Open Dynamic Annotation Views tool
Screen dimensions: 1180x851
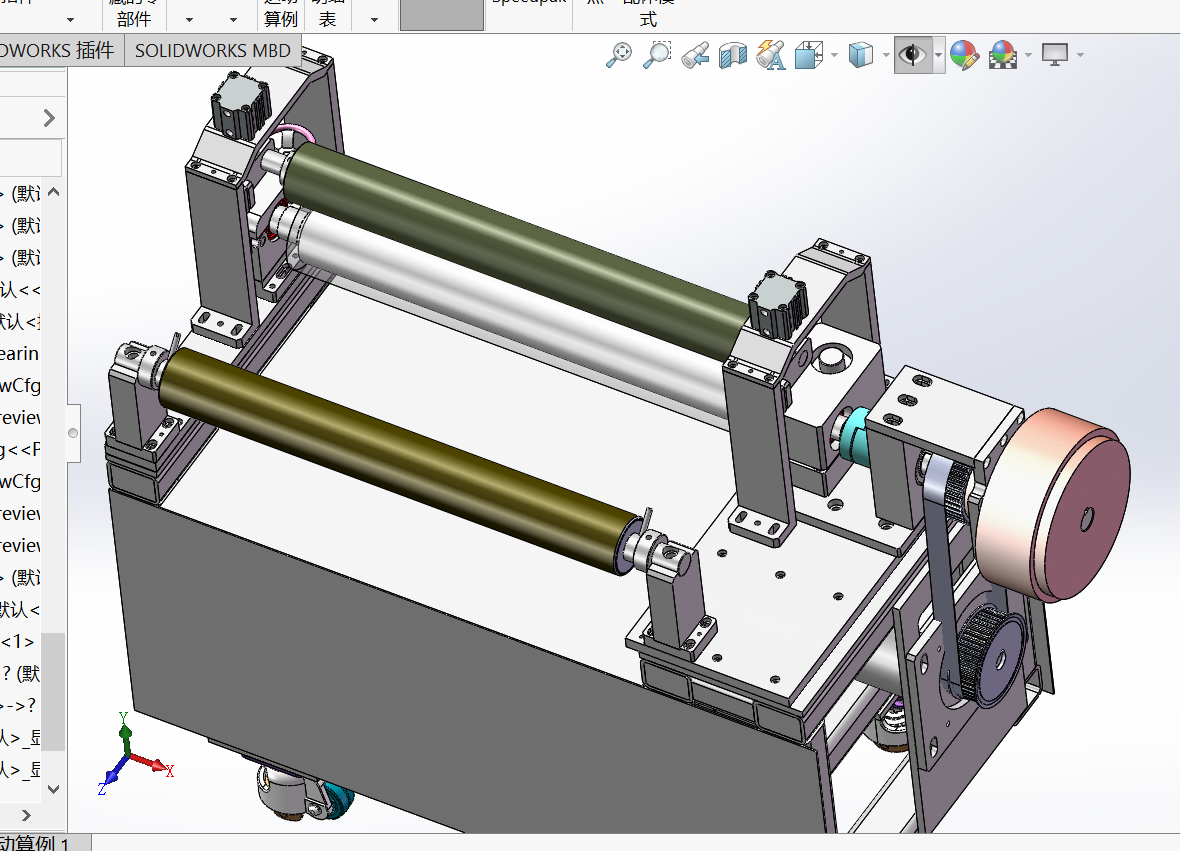click(x=771, y=55)
